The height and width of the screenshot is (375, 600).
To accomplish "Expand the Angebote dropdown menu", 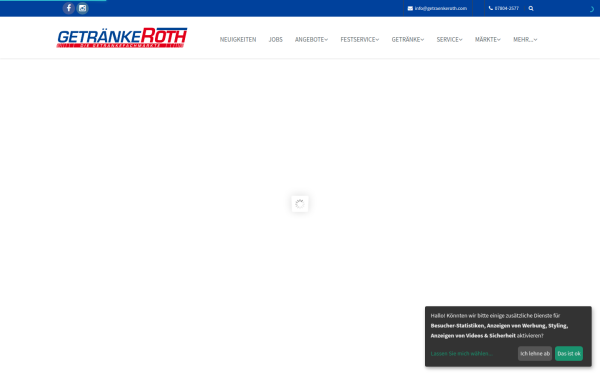I will click(311, 39).
